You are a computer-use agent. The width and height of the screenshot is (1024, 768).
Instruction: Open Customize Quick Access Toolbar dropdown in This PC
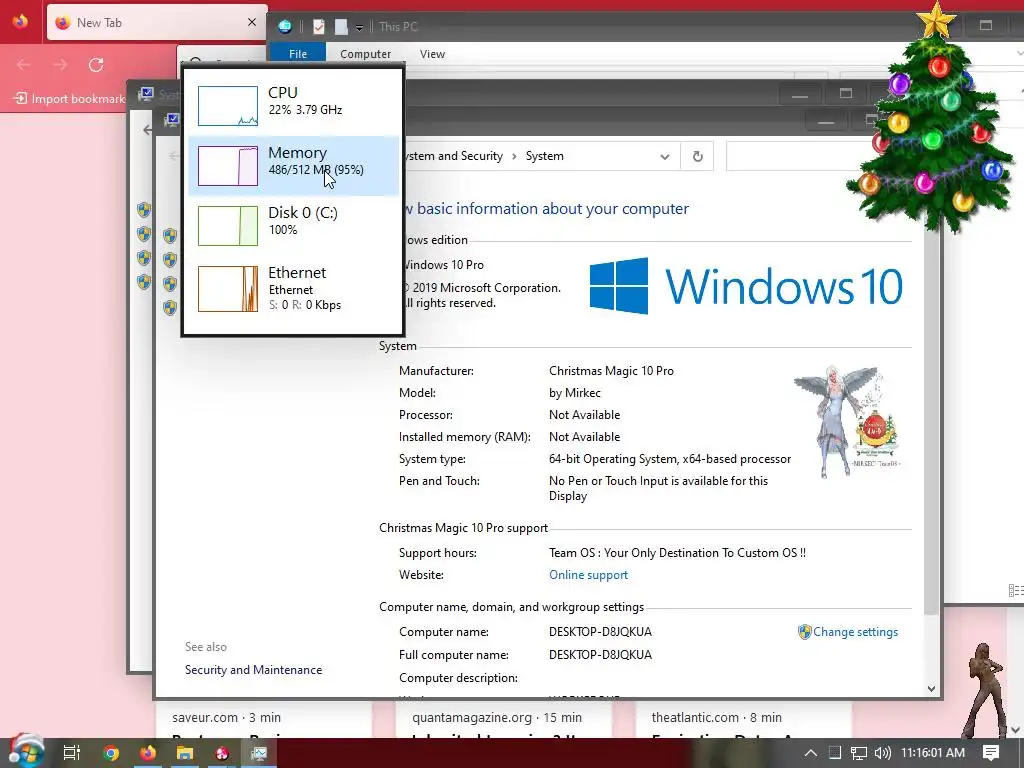point(359,27)
